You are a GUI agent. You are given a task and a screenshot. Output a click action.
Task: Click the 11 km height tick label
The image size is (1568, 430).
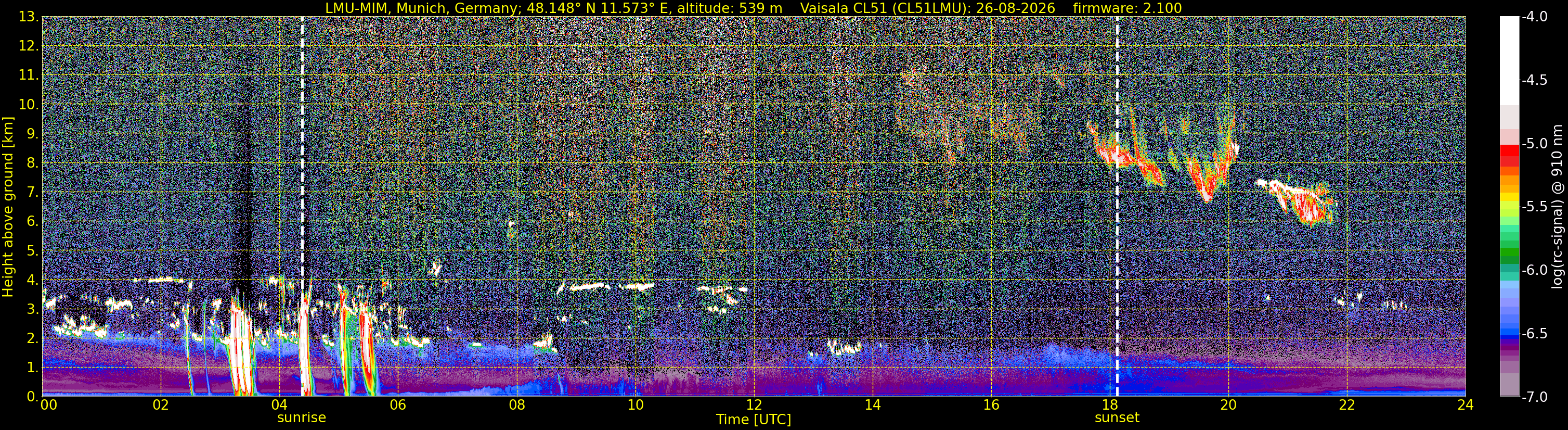pyautogui.click(x=29, y=75)
